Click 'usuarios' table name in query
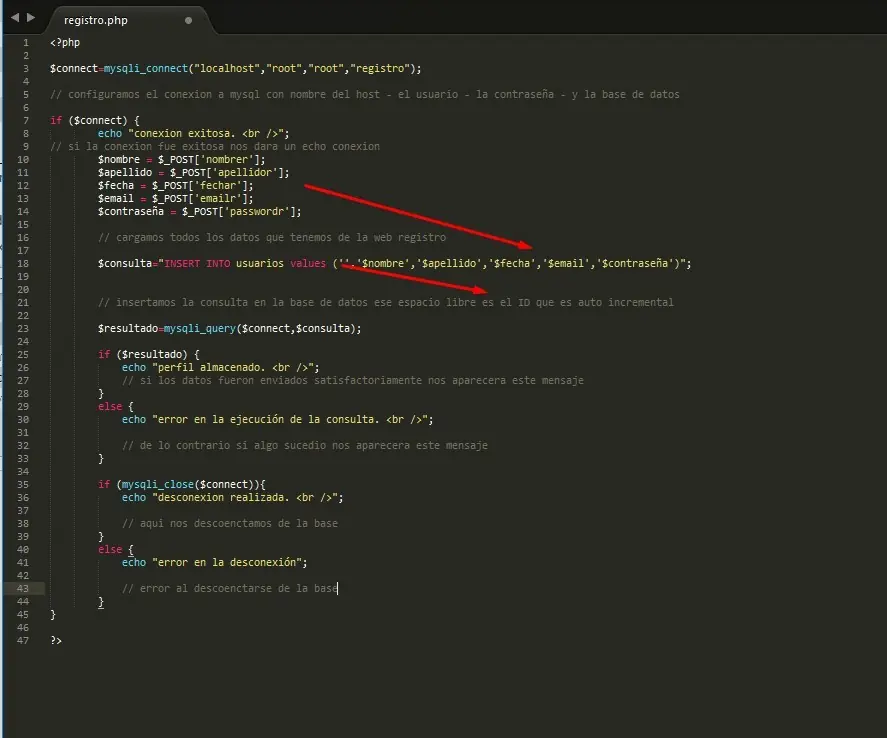The width and height of the screenshot is (887, 738). [x=260, y=264]
